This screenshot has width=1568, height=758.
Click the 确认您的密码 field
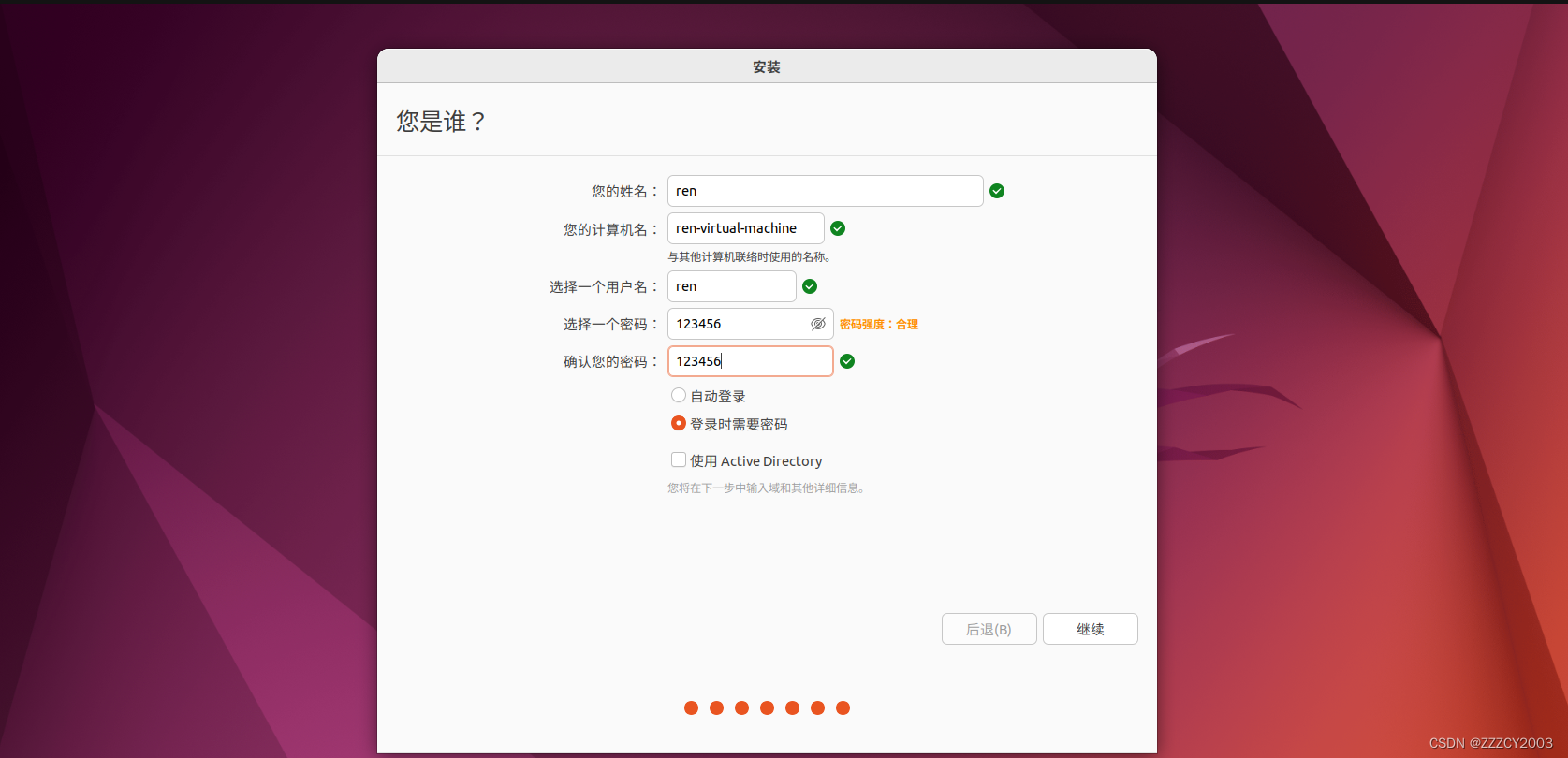[750, 361]
